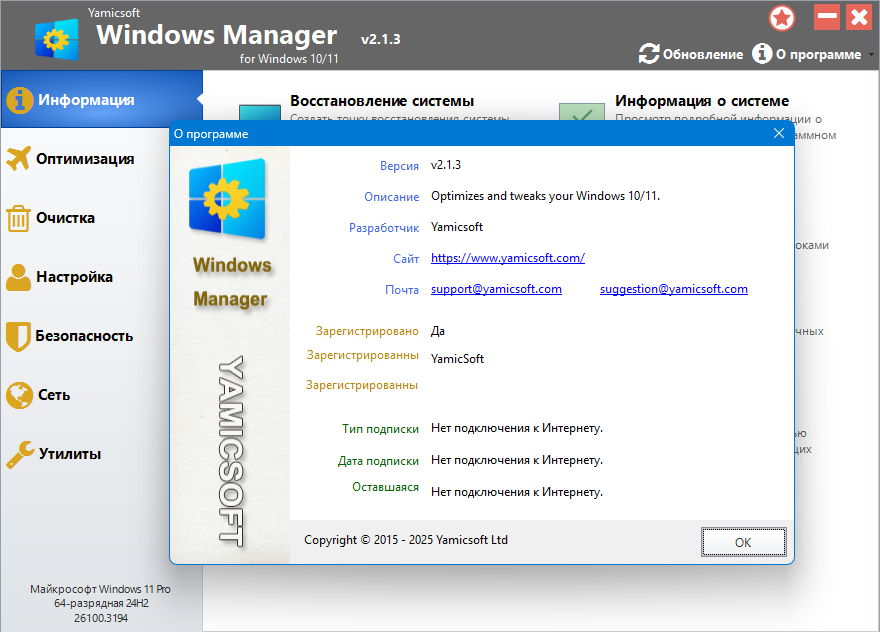880x632 pixels.
Task: Click the red star favorites icon
Action: (x=782, y=18)
